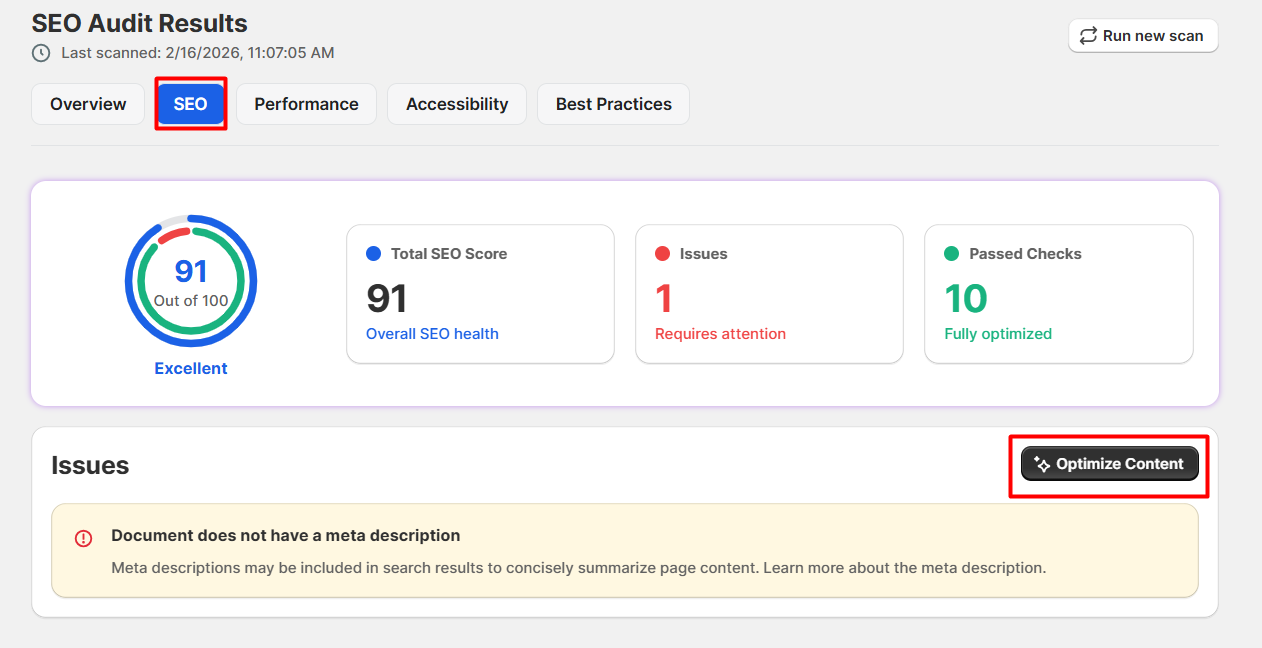1262x648 pixels.
Task: Click the clock icon beside Last scanned
Action: pos(41,53)
